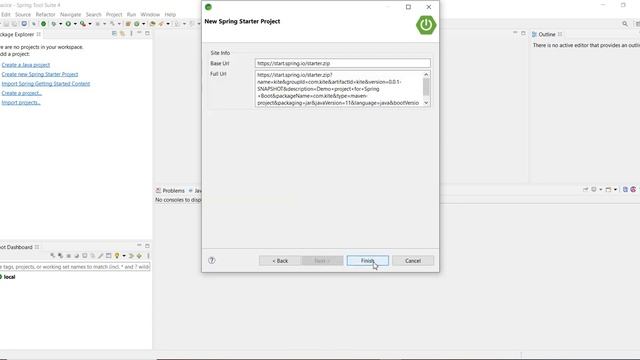640x360 pixels.
Task: Open 'Import Spring Getting Started Content' link
Action: (x=46, y=84)
